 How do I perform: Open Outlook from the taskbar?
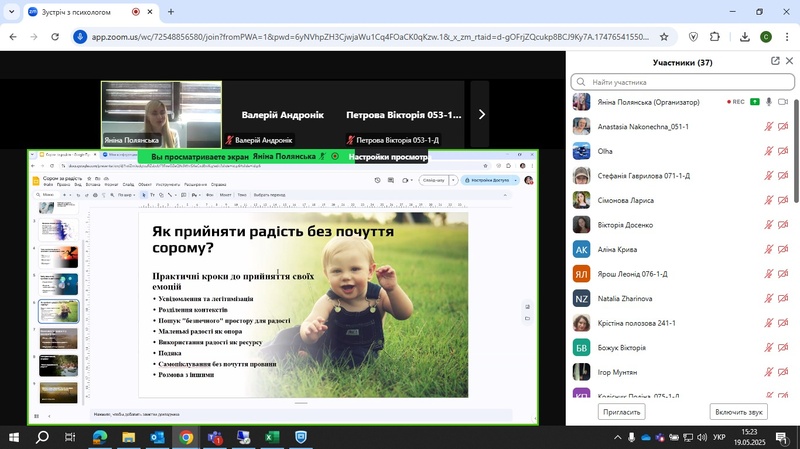(157, 437)
